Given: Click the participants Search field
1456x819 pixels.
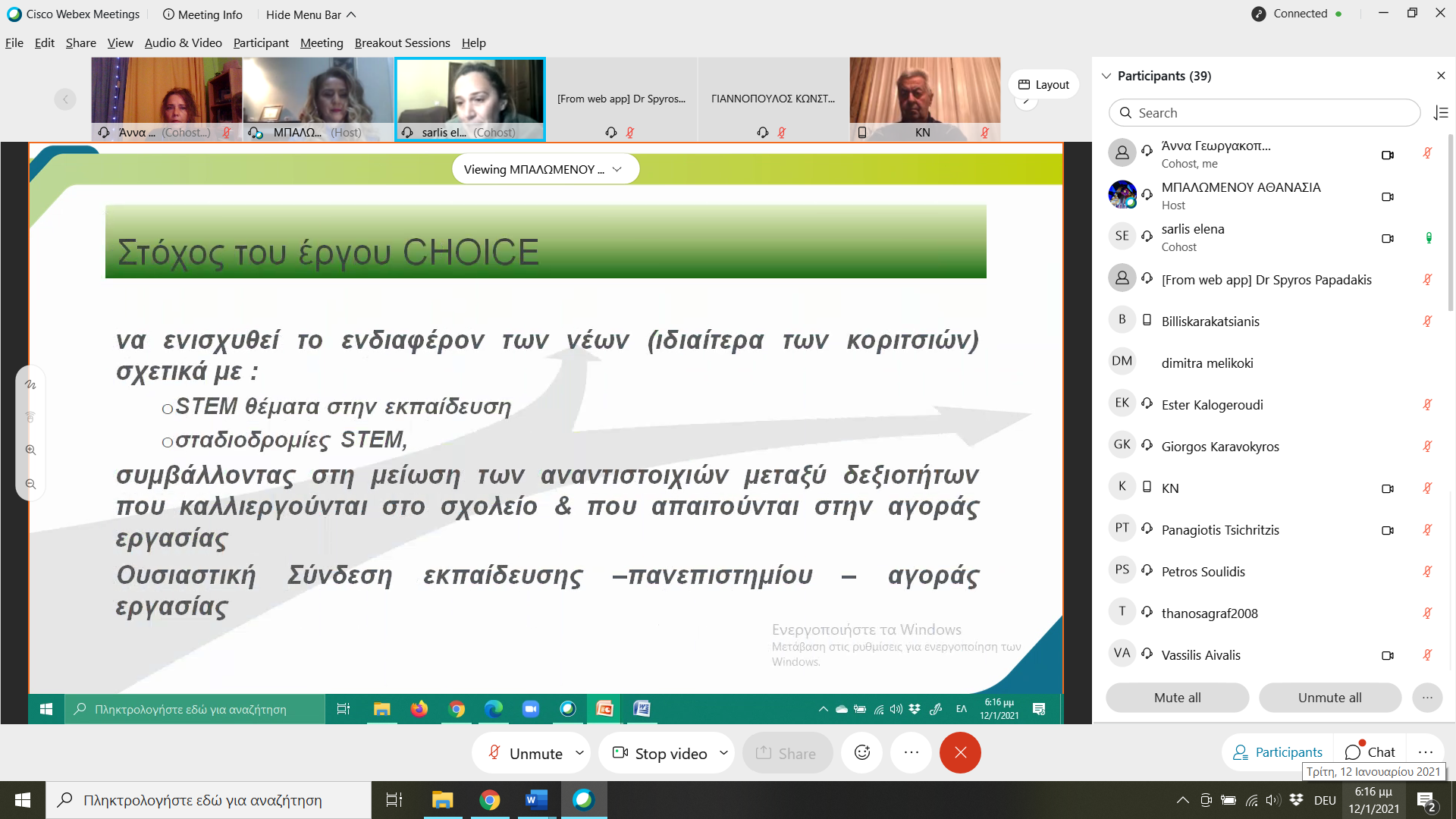Looking at the screenshot, I should click(x=1264, y=113).
